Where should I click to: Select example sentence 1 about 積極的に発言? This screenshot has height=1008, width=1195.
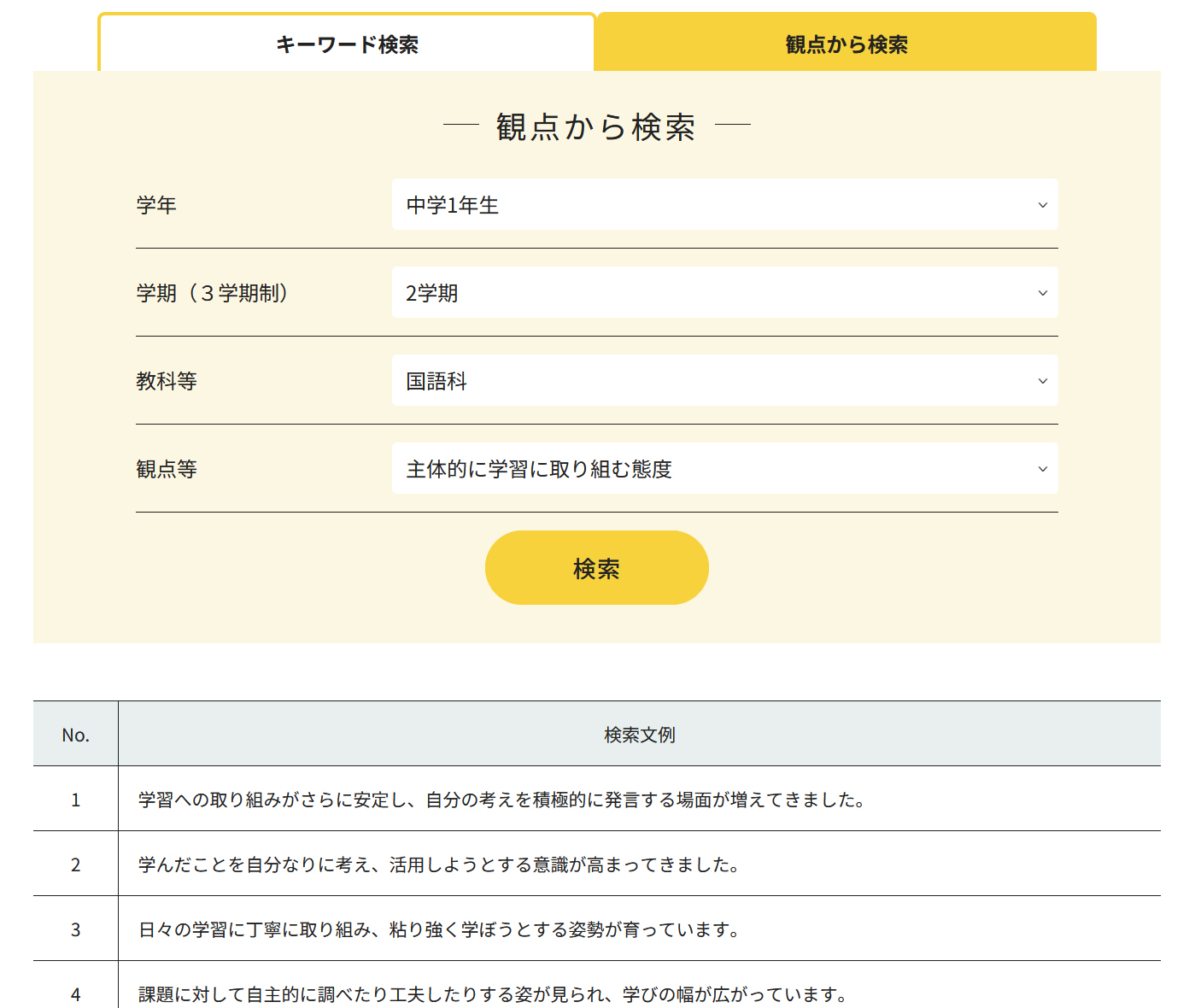pyautogui.click(x=501, y=800)
